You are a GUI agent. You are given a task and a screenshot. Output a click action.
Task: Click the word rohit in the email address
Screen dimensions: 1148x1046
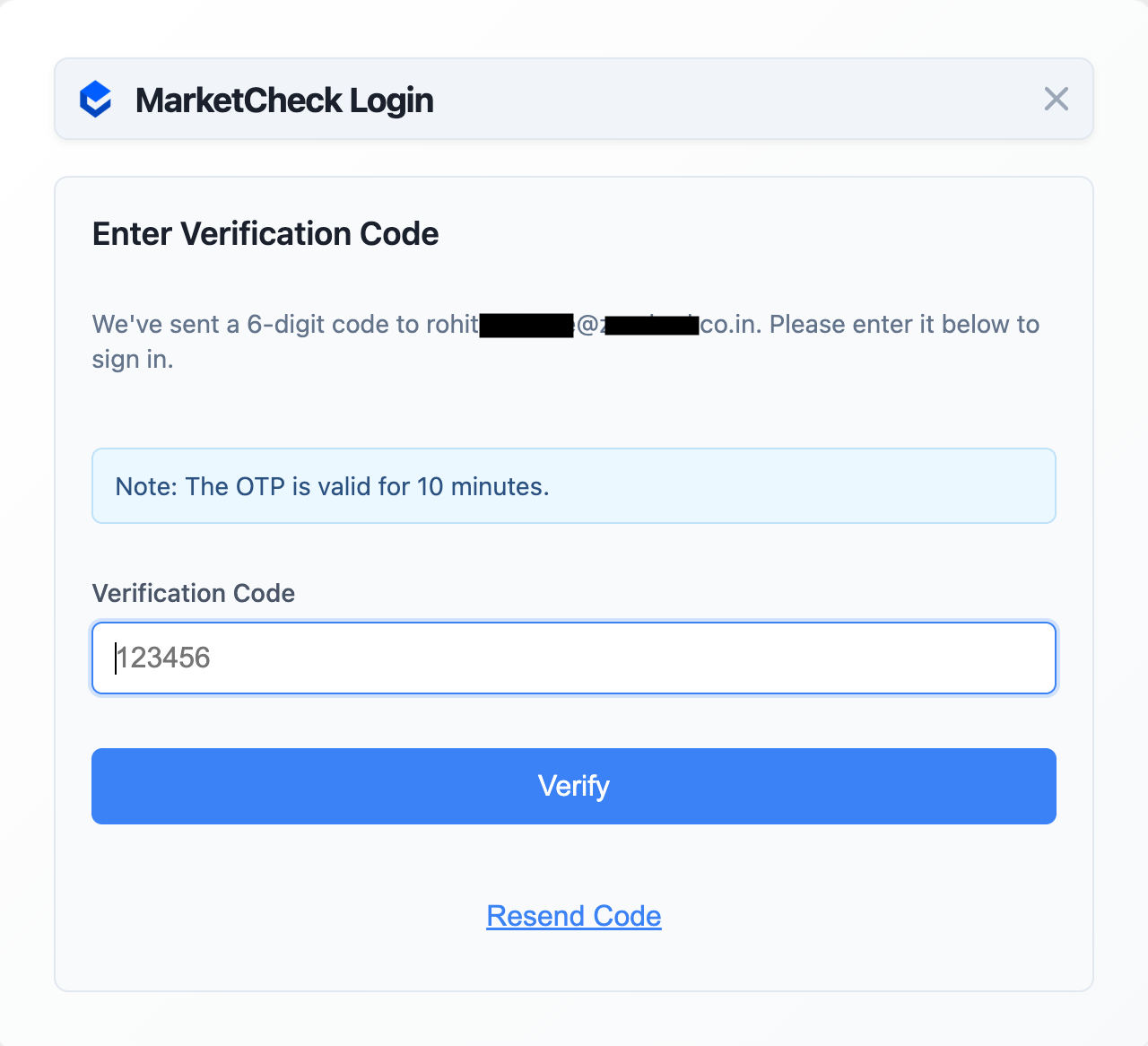[x=452, y=324]
